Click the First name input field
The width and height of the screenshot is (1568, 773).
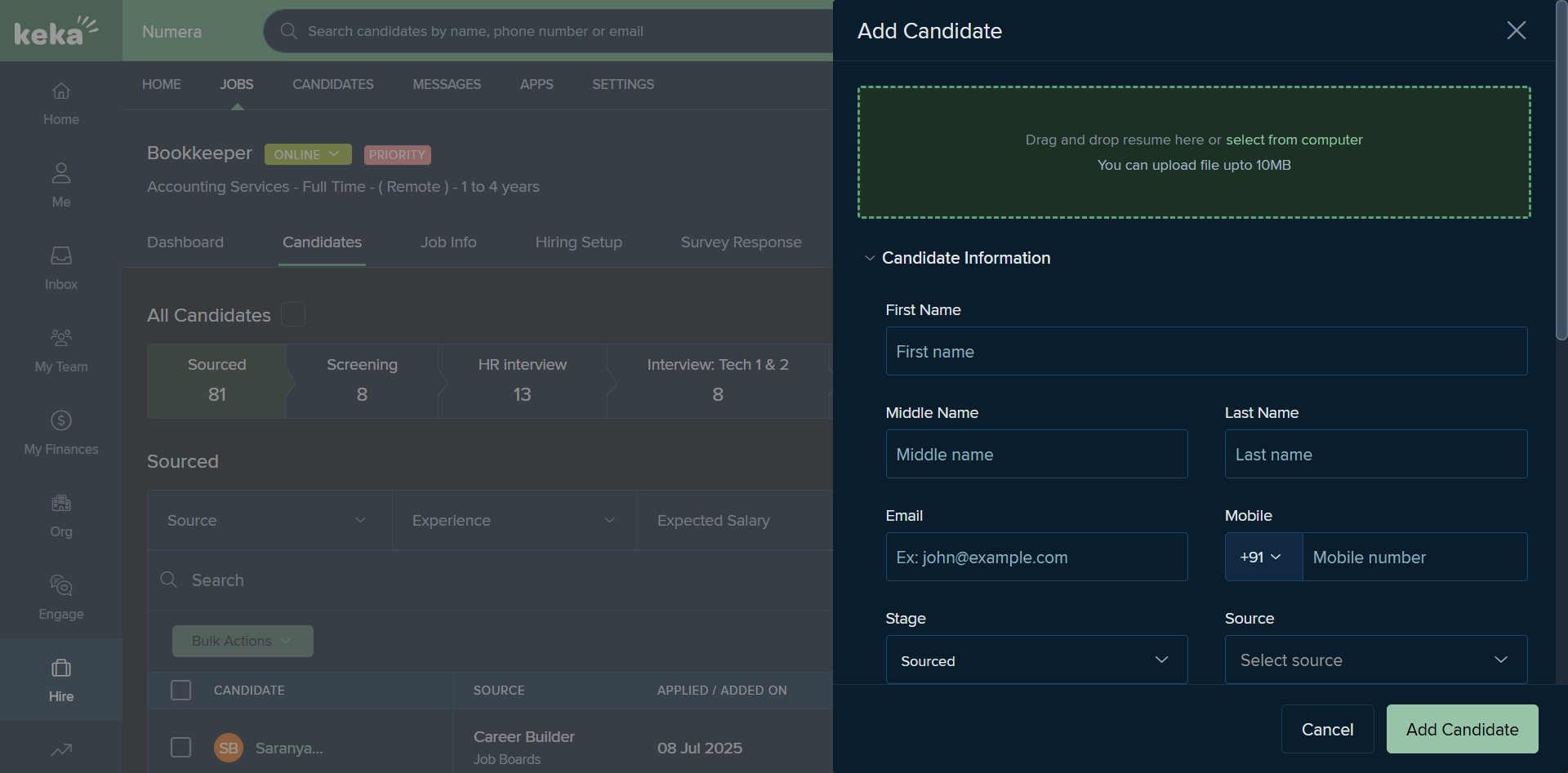(x=1206, y=351)
